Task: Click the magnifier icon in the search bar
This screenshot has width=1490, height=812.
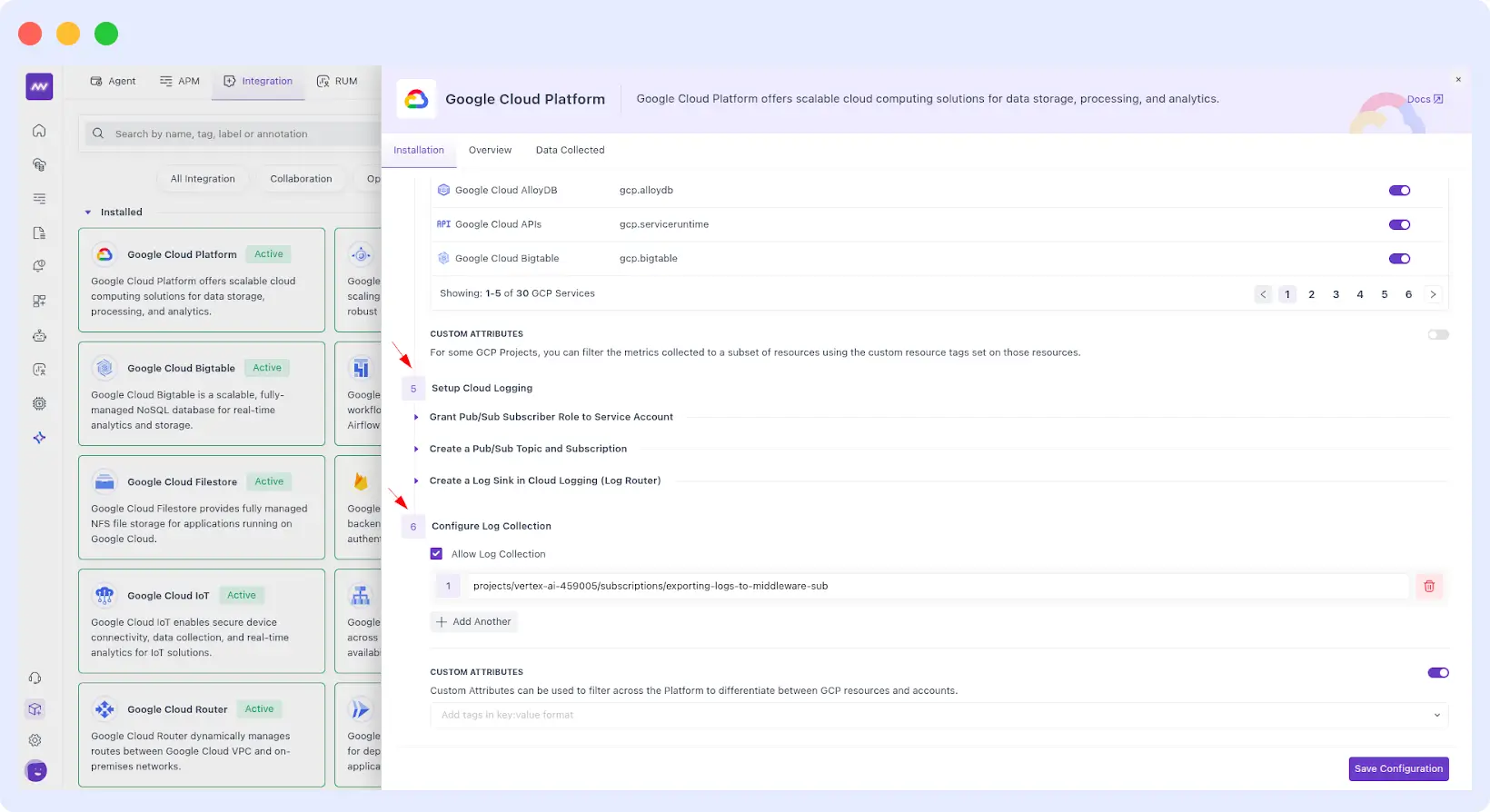Action: point(98,134)
